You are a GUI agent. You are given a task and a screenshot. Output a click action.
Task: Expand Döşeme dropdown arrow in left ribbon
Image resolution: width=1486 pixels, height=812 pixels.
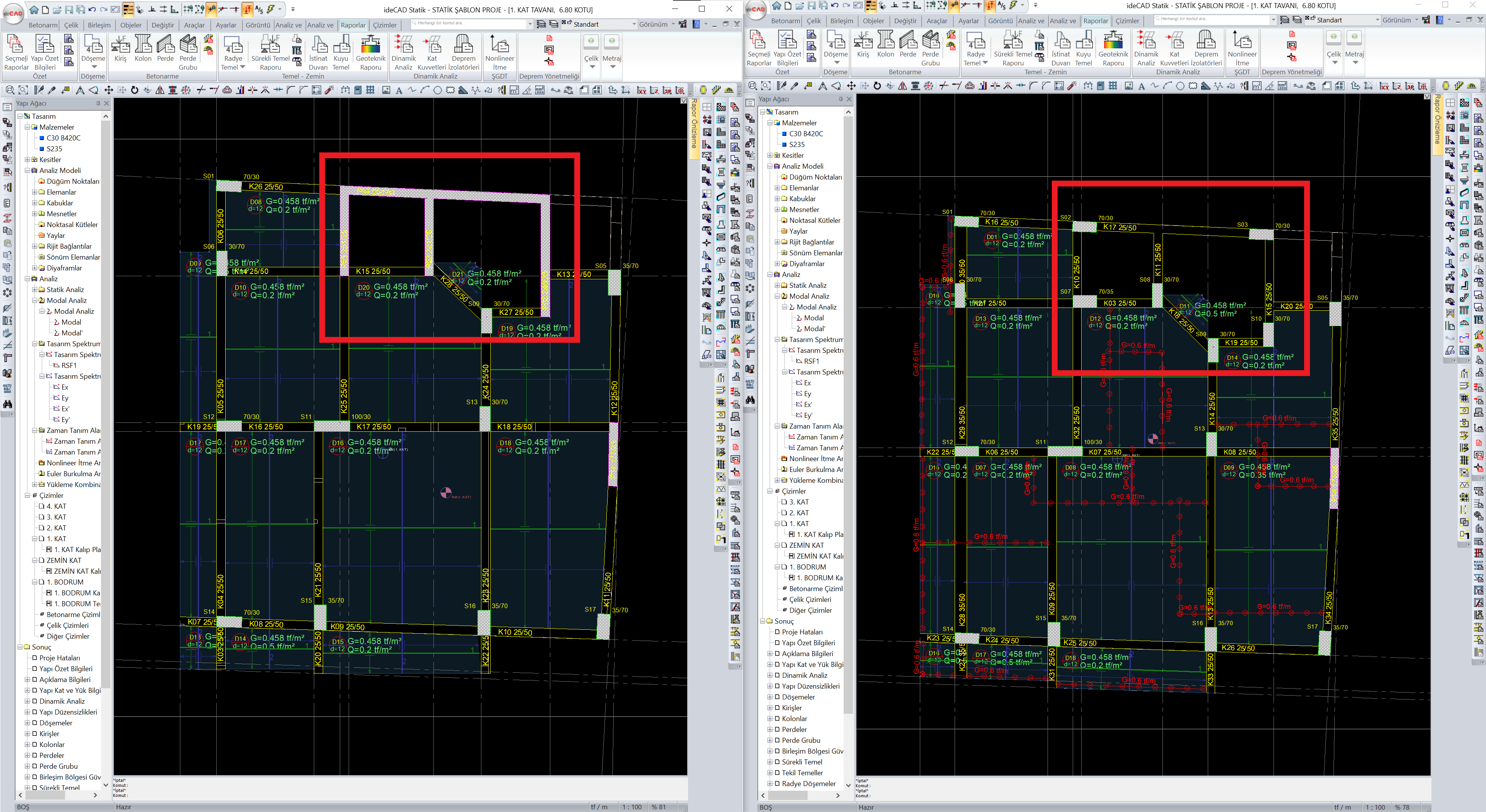click(93, 67)
